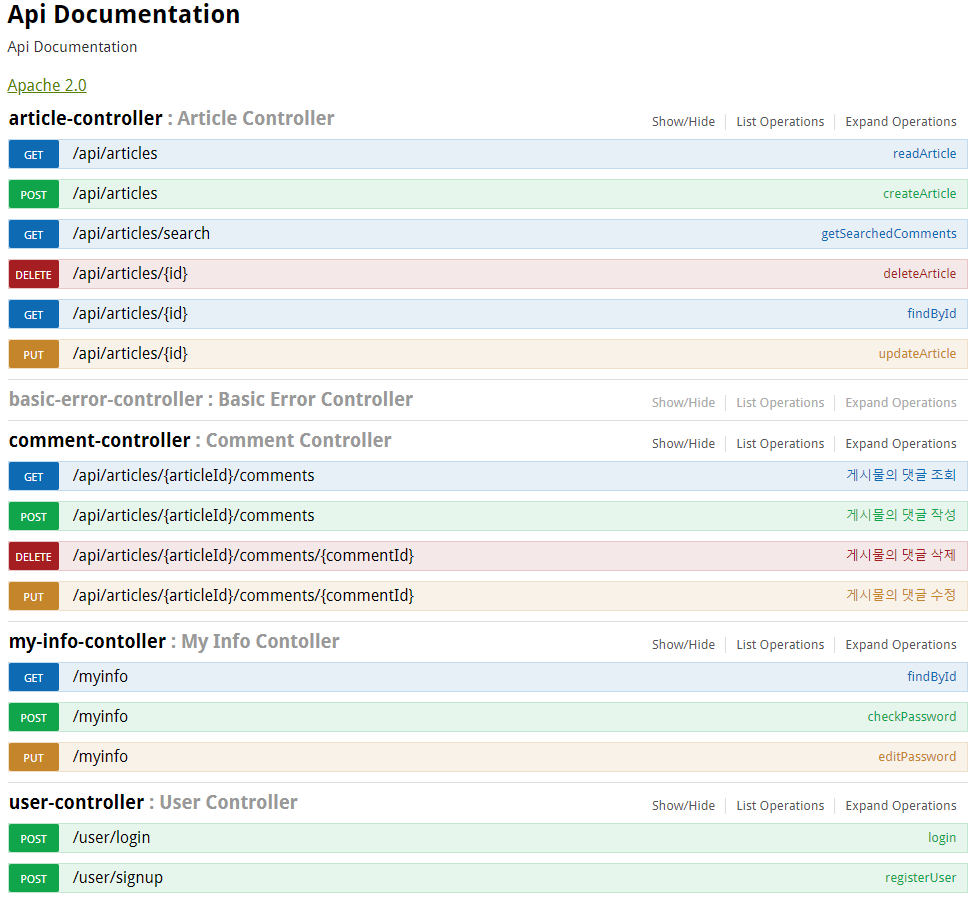Toggle Show/Hide for comment-controller
Viewport: 973px width, 898px height.
click(683, 443)
